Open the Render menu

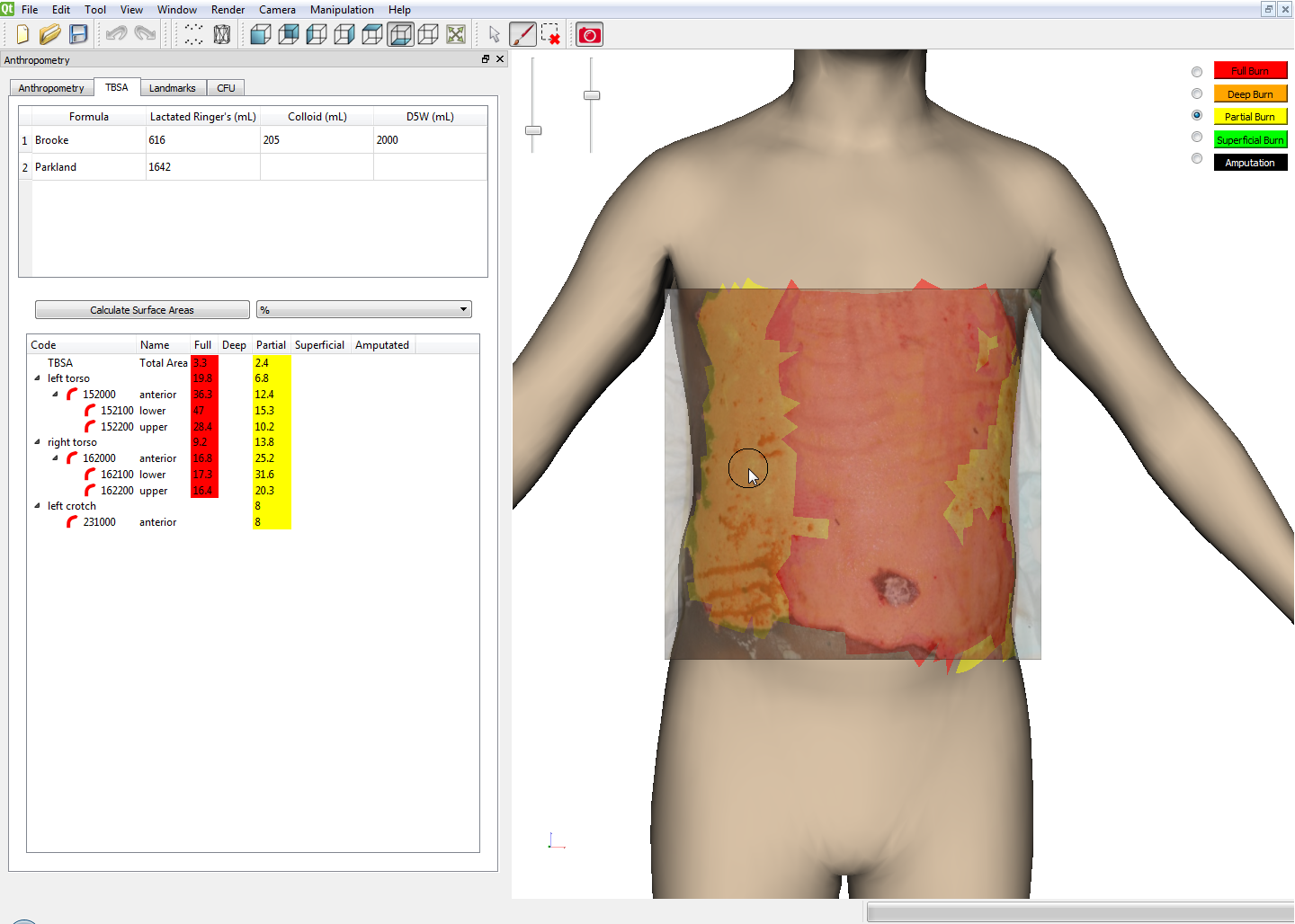[x=228, y=10]
